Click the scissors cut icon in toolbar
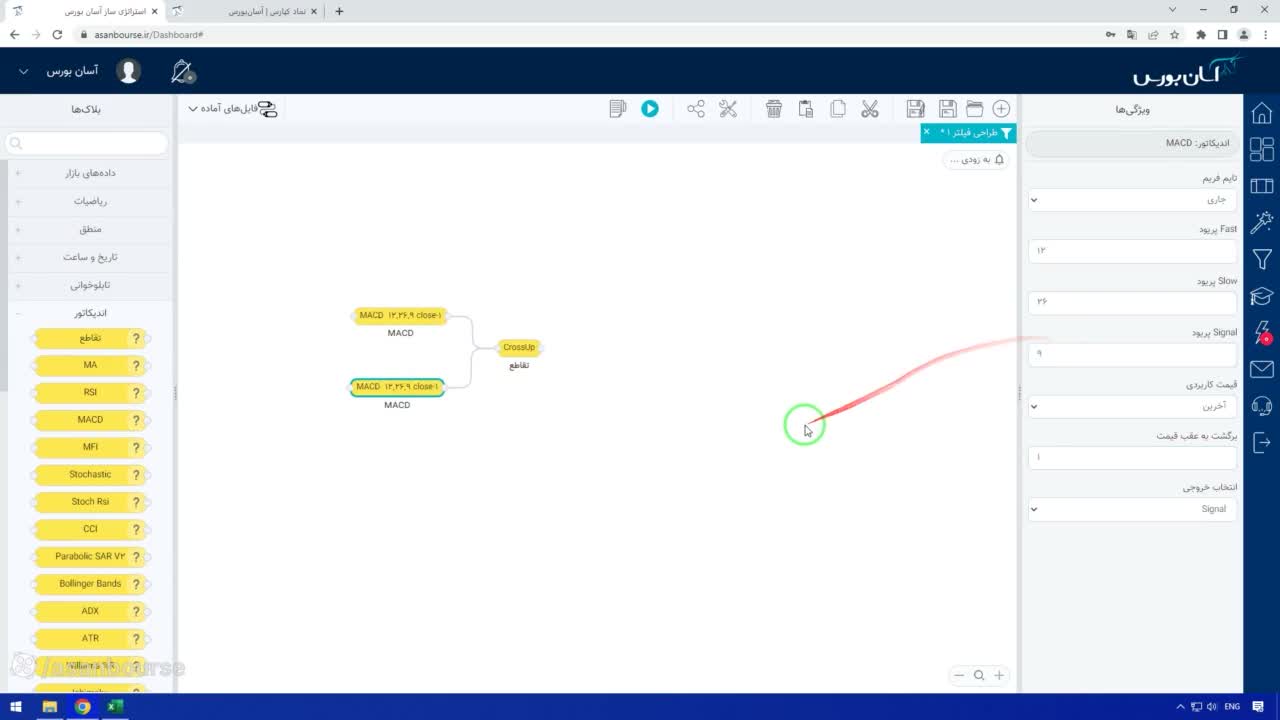This screenshot has width=1280, height=720. 869,109
